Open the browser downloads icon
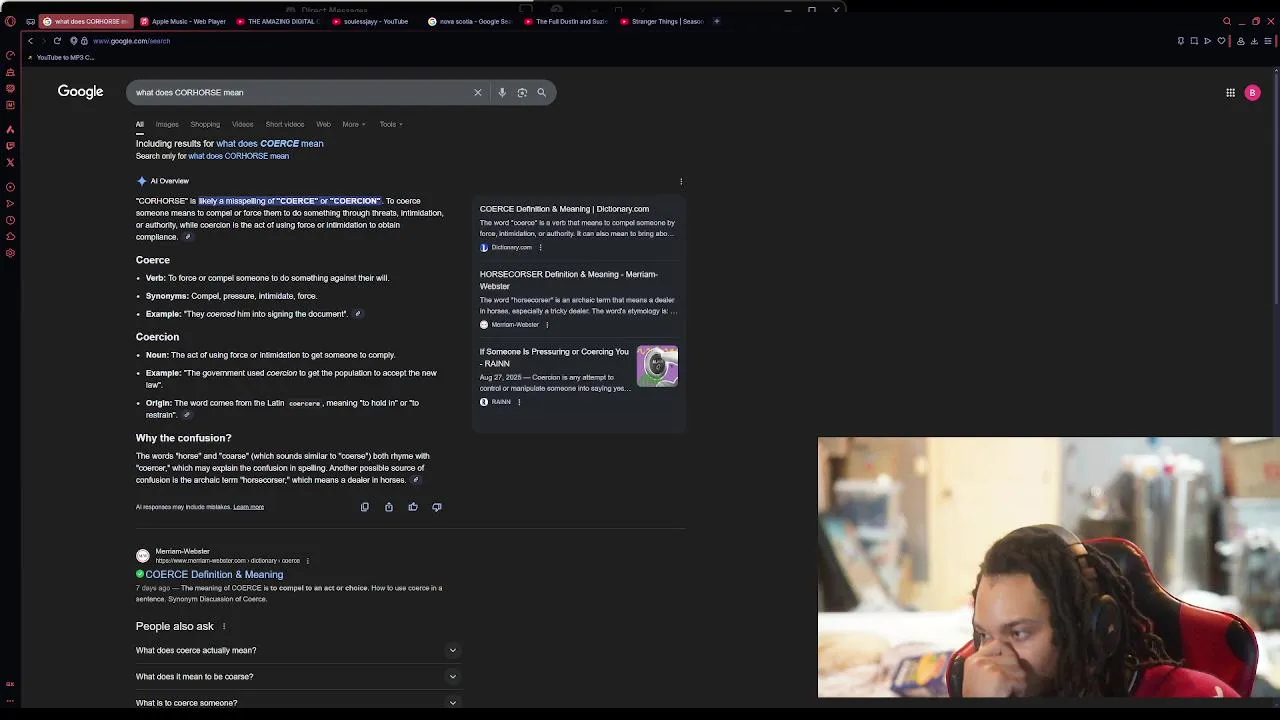 point(1254,41)
